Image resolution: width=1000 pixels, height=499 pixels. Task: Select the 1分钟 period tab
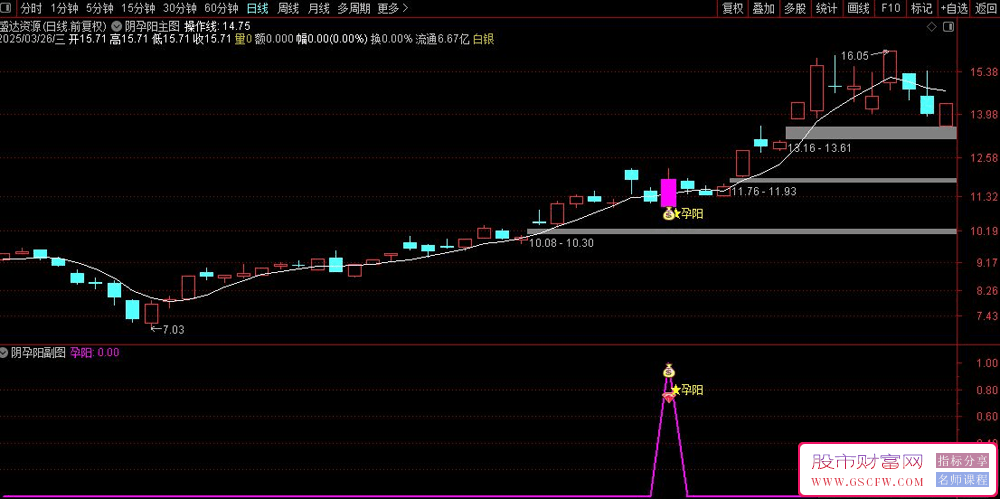tap(64, 8)
